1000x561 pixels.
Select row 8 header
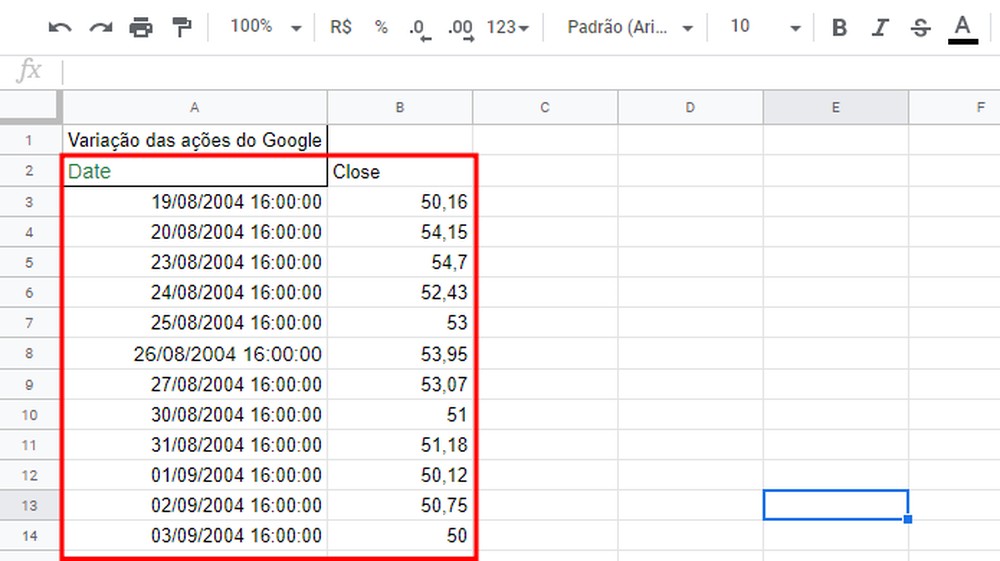point(30,353)
